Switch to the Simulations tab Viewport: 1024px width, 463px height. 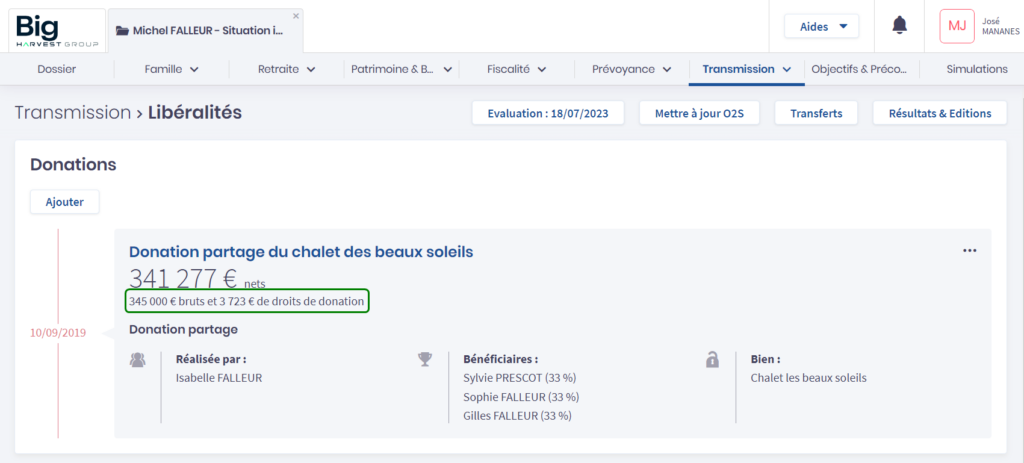[977, 69]
